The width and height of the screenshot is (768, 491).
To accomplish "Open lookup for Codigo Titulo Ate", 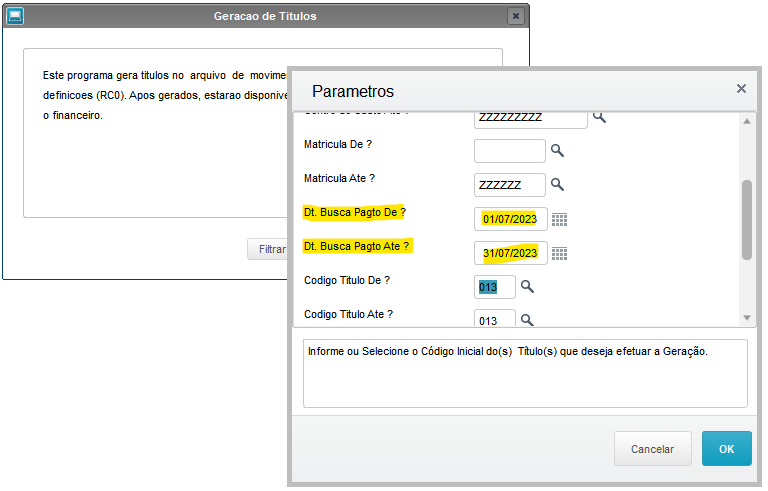I will coord(527,320).
